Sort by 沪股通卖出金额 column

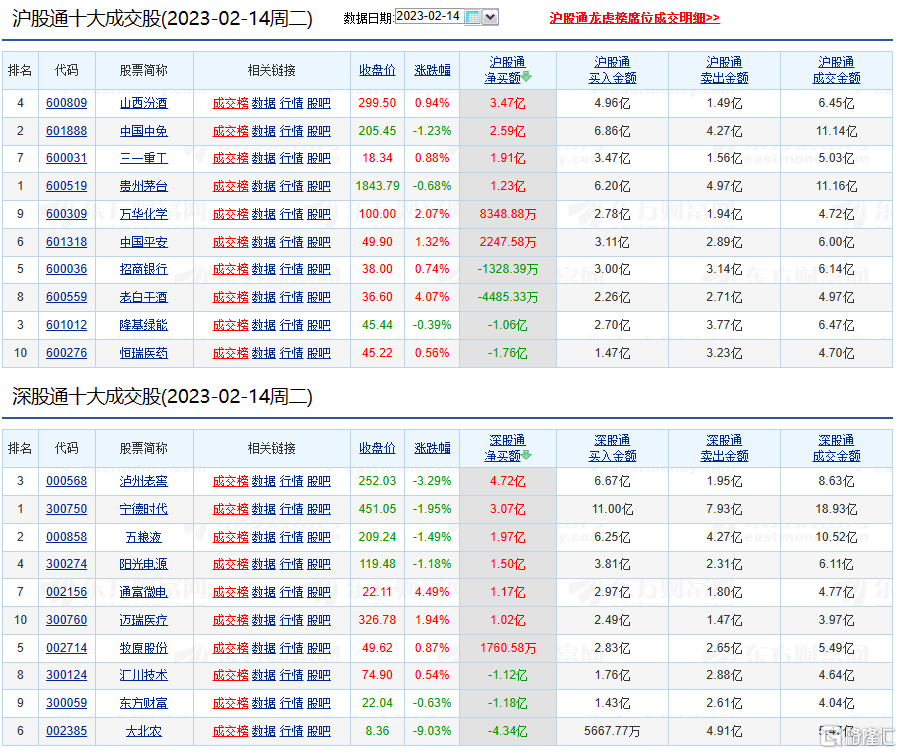pyautogui.click(x=724, y=70)
